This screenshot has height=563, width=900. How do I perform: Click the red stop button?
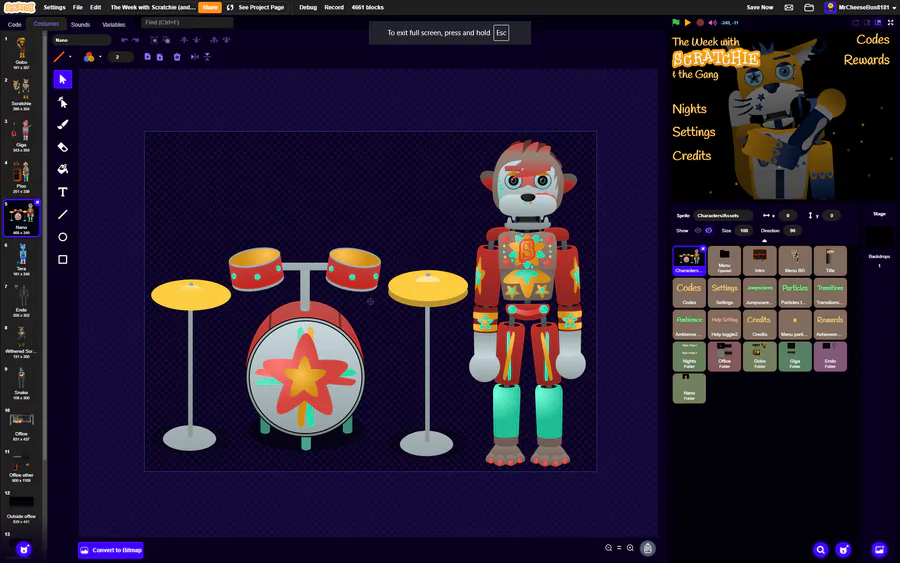point(700,23)
